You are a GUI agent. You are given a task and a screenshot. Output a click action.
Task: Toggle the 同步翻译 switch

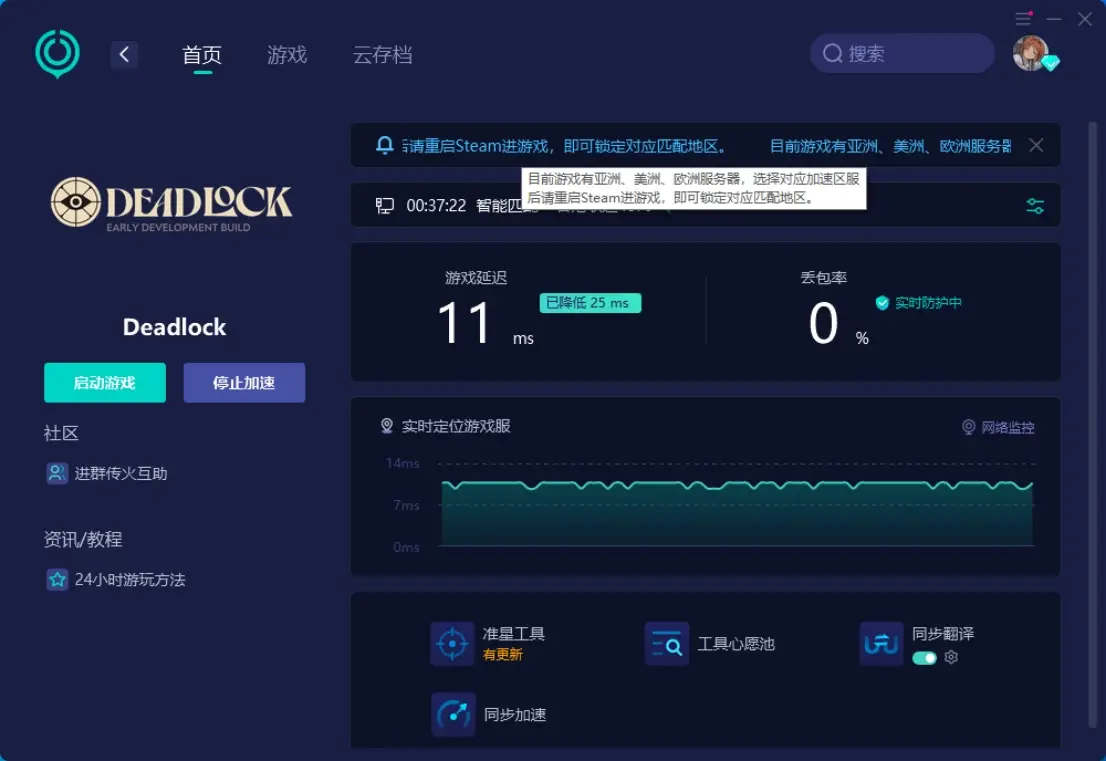(x=924, y=658)
